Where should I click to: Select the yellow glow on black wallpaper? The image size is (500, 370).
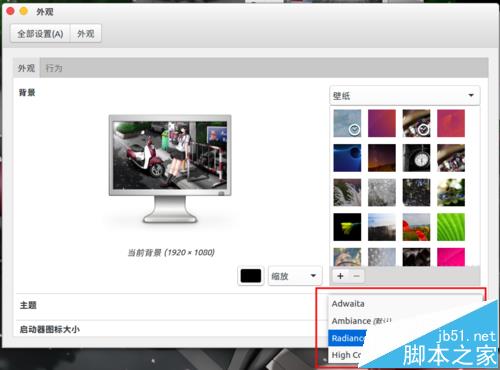(347, 227)
